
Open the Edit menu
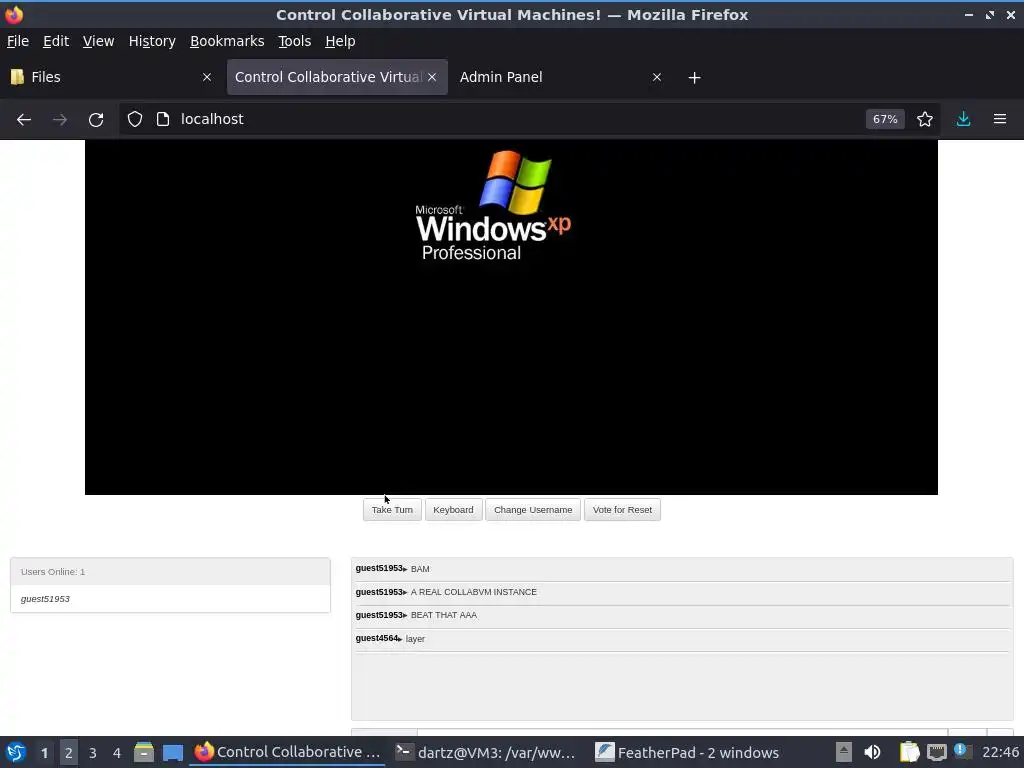(x=56, y=41)
